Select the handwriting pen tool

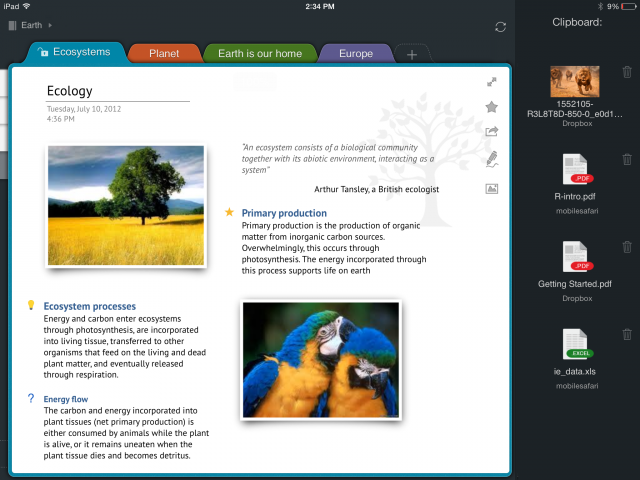[x=492, y=159]
